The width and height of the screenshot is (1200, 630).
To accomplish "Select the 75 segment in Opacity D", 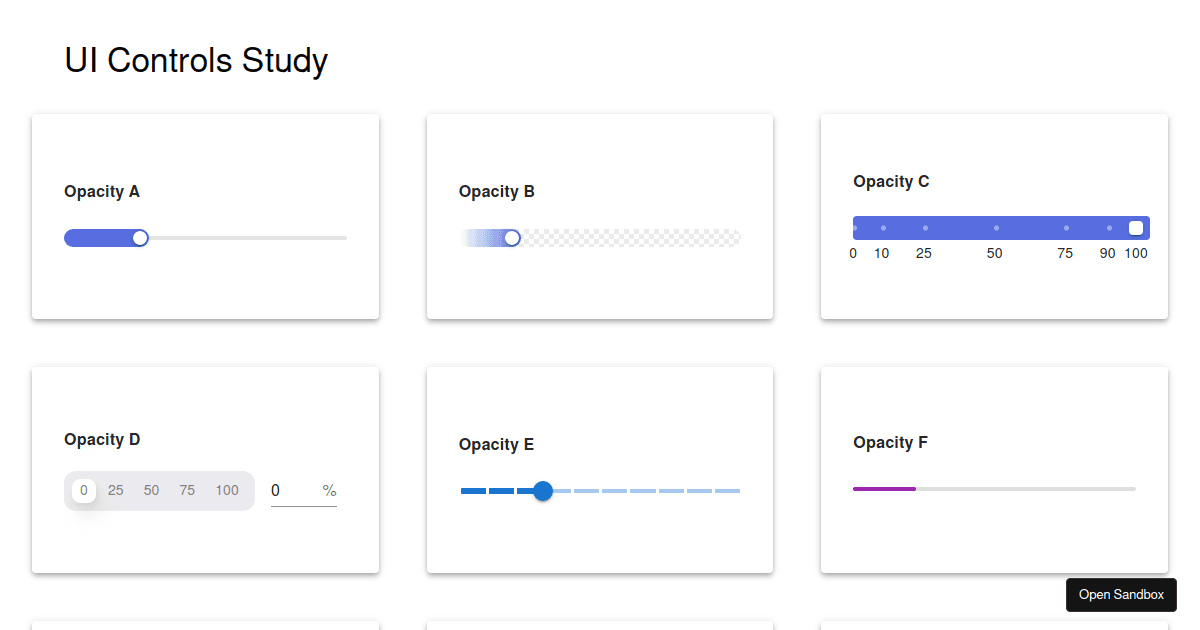I will click(x=187, y=490).
